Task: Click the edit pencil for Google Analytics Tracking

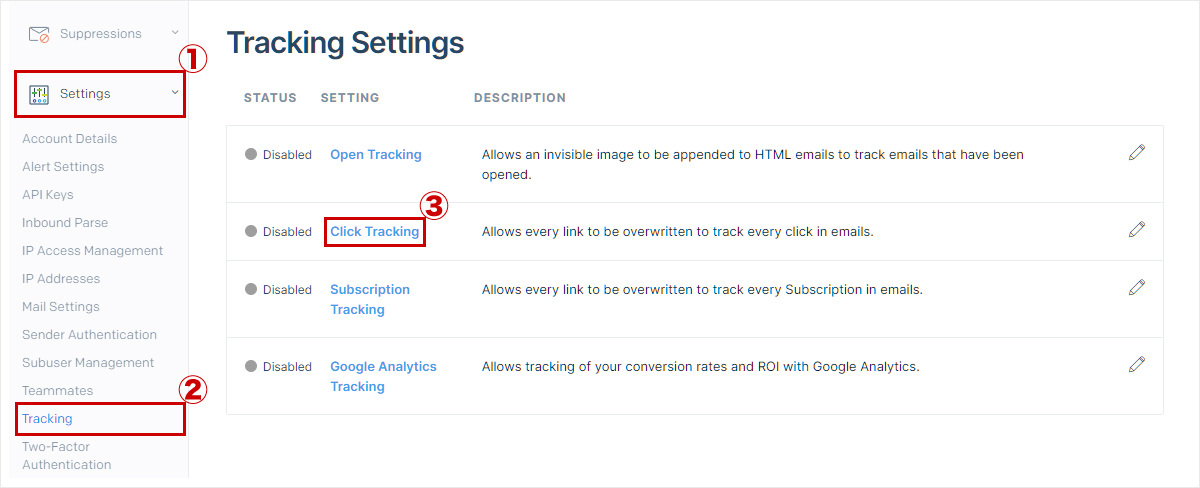Action: tap(1136, 364)
